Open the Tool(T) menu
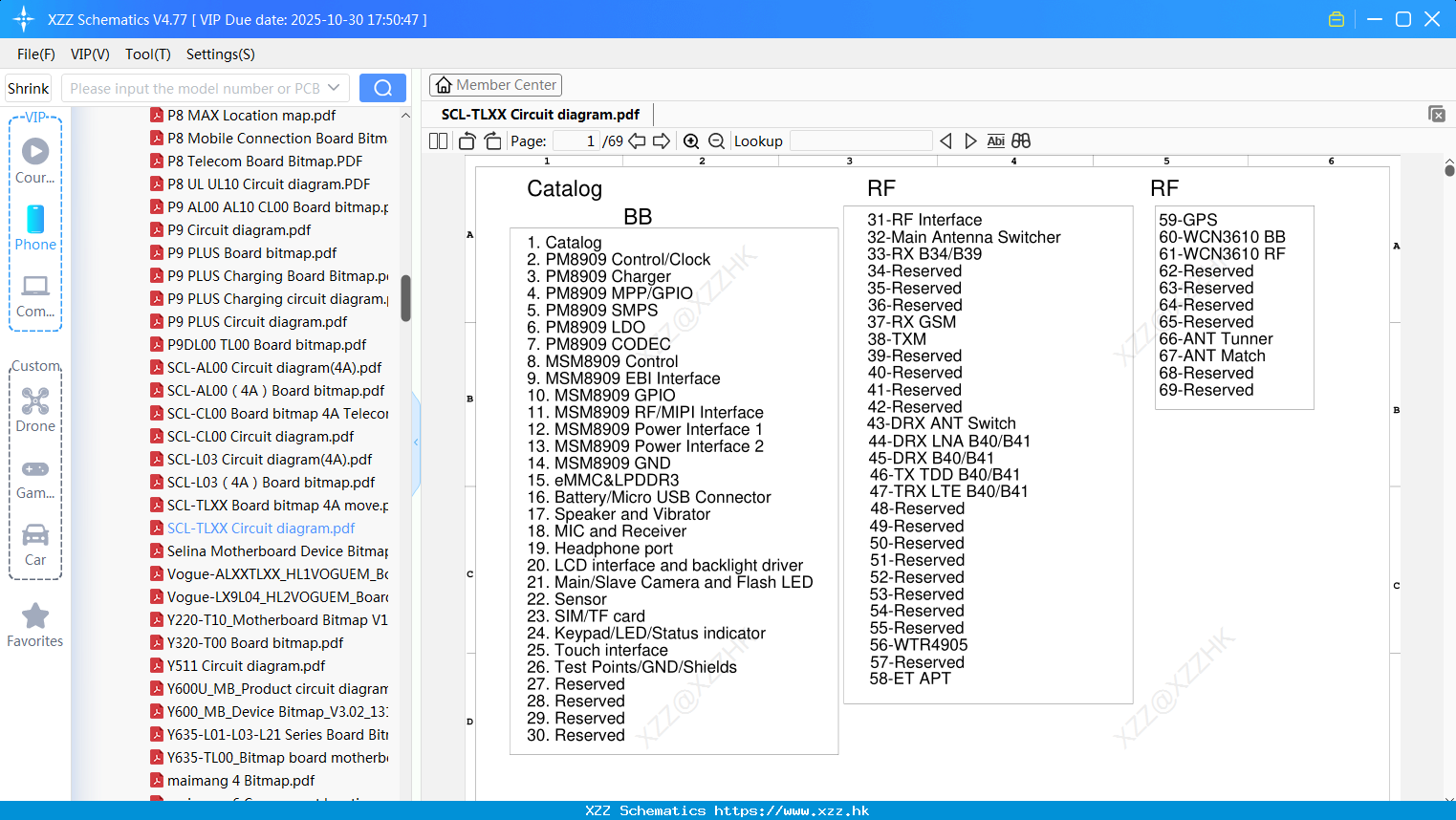Image resolution: width=1456 pixels, height=820 pixels. (x=147, y=54)
